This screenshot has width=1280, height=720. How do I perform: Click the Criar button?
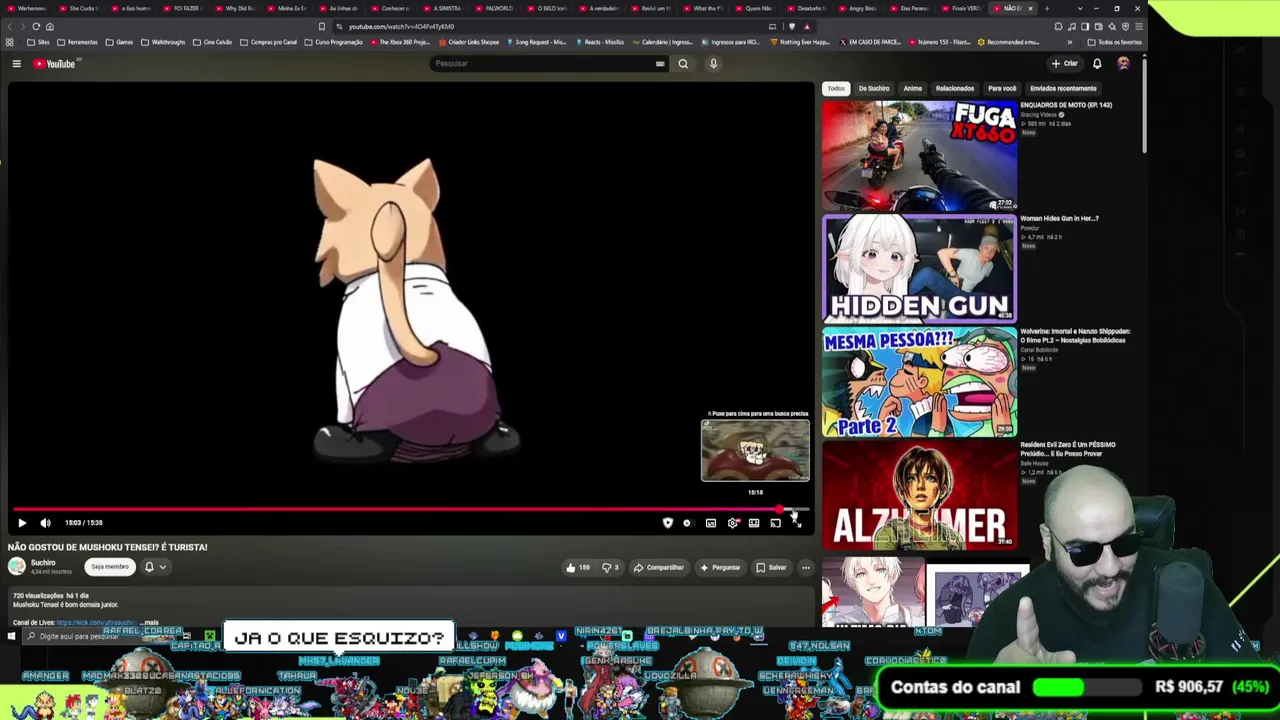[x=1065, y=64]
